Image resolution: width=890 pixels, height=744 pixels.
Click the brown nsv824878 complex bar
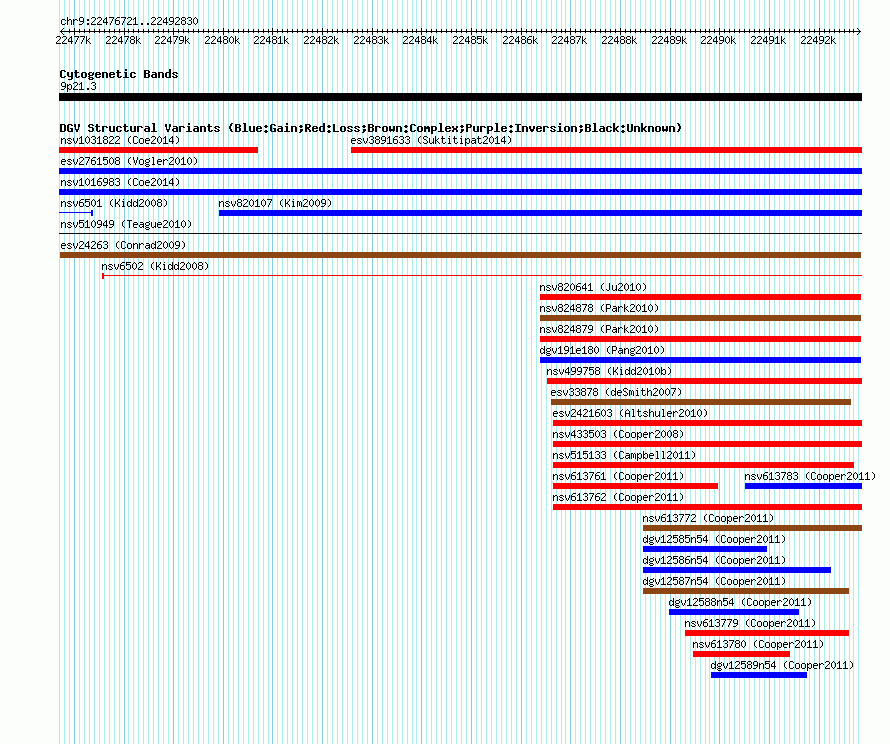tap(700, 318)
